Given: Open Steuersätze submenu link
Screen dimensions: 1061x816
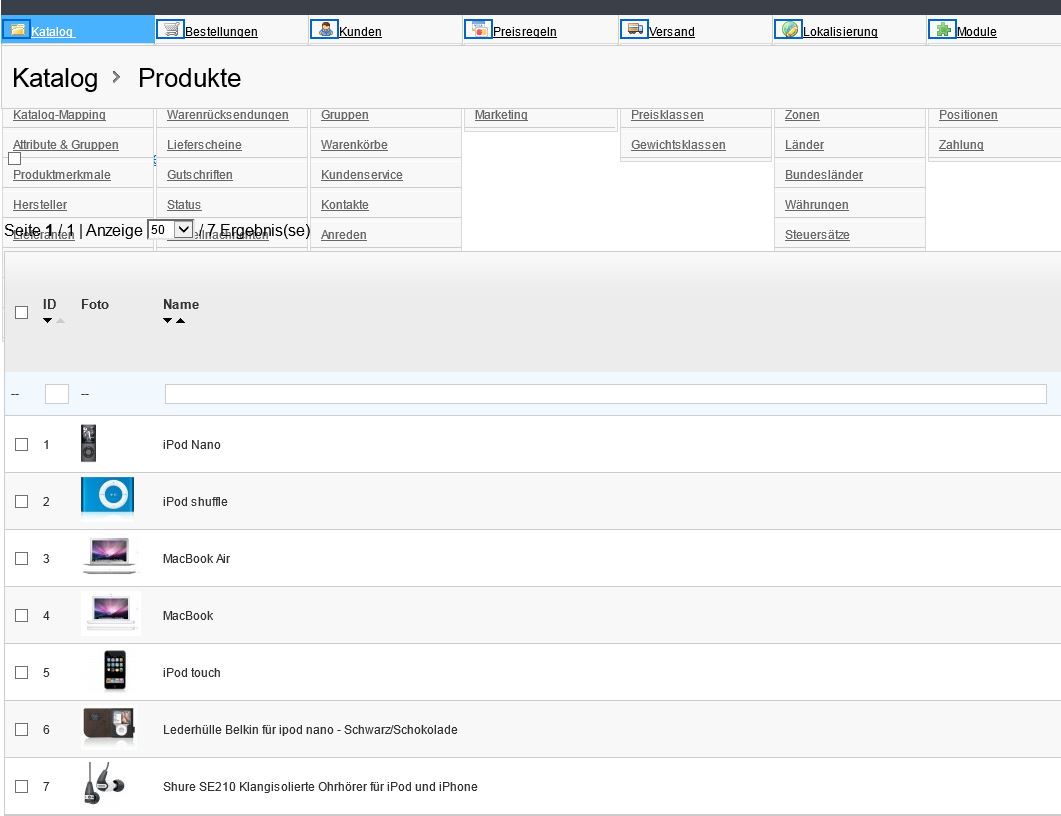Looking at the screenshot, I should [817, 235].
